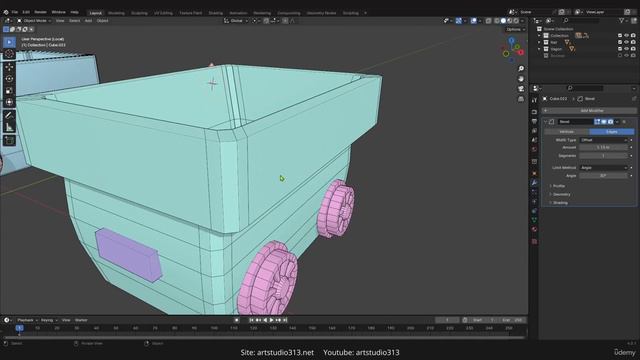Hide the Rail collection in viewport
Screen dimensions: 640x360
(x=627, y=42)
